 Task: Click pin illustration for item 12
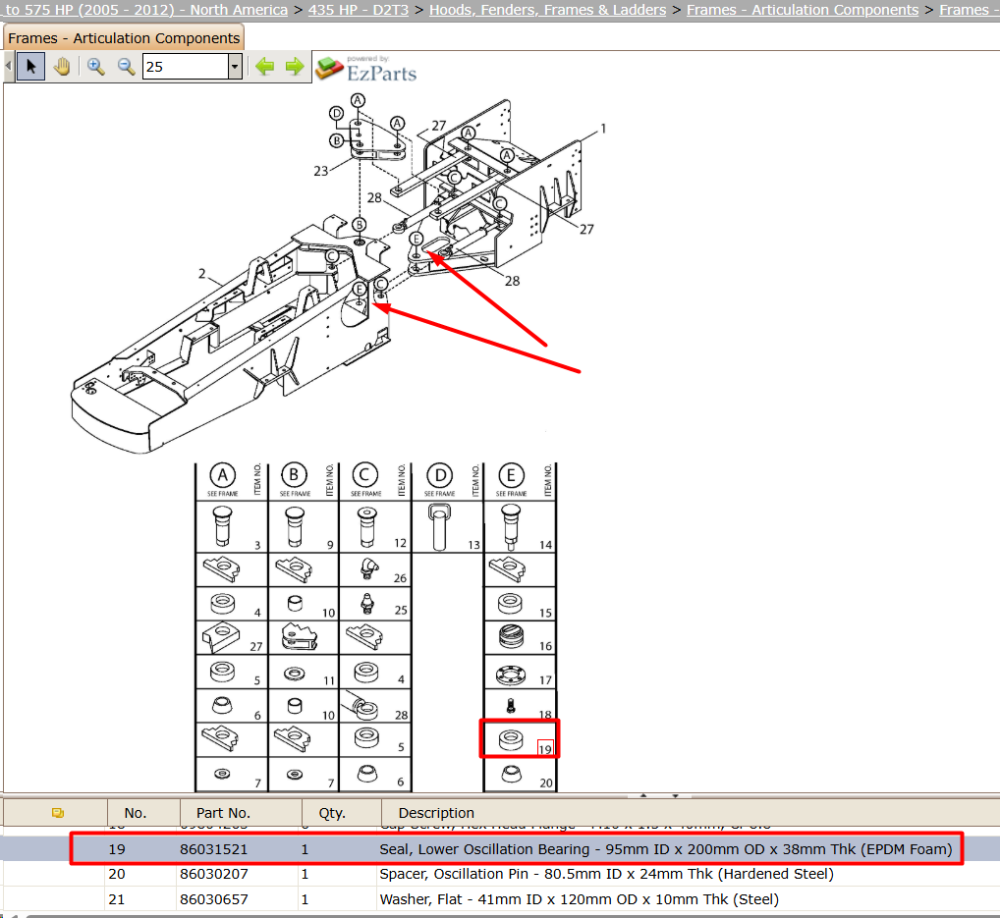(x=367, y=527)
